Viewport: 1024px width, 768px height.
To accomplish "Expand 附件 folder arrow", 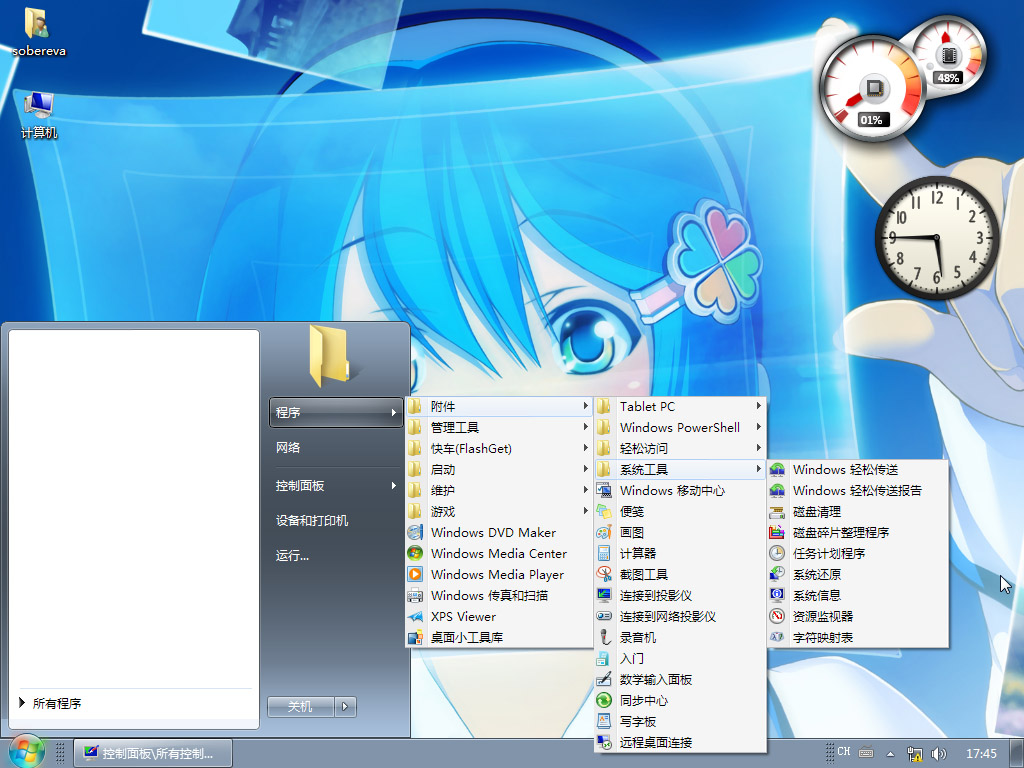I will (x=586, y=406).
